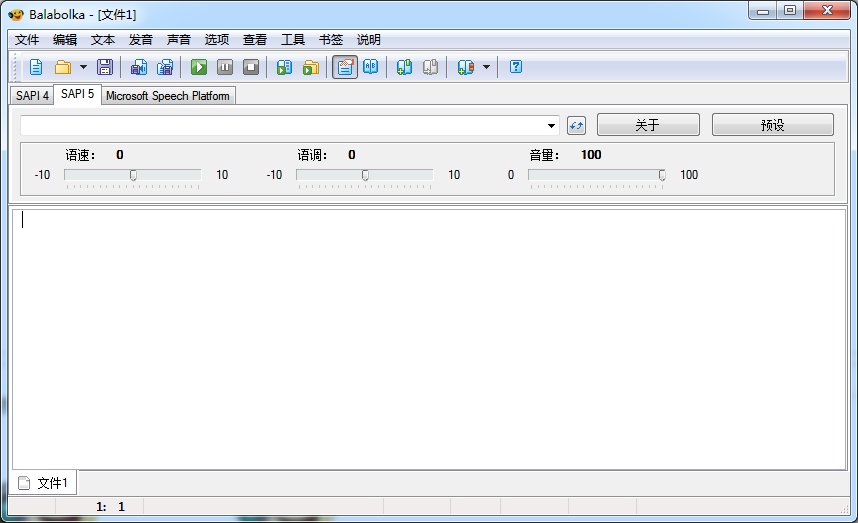
Task: Pause reading with the pause button
Action: [225, 67]
